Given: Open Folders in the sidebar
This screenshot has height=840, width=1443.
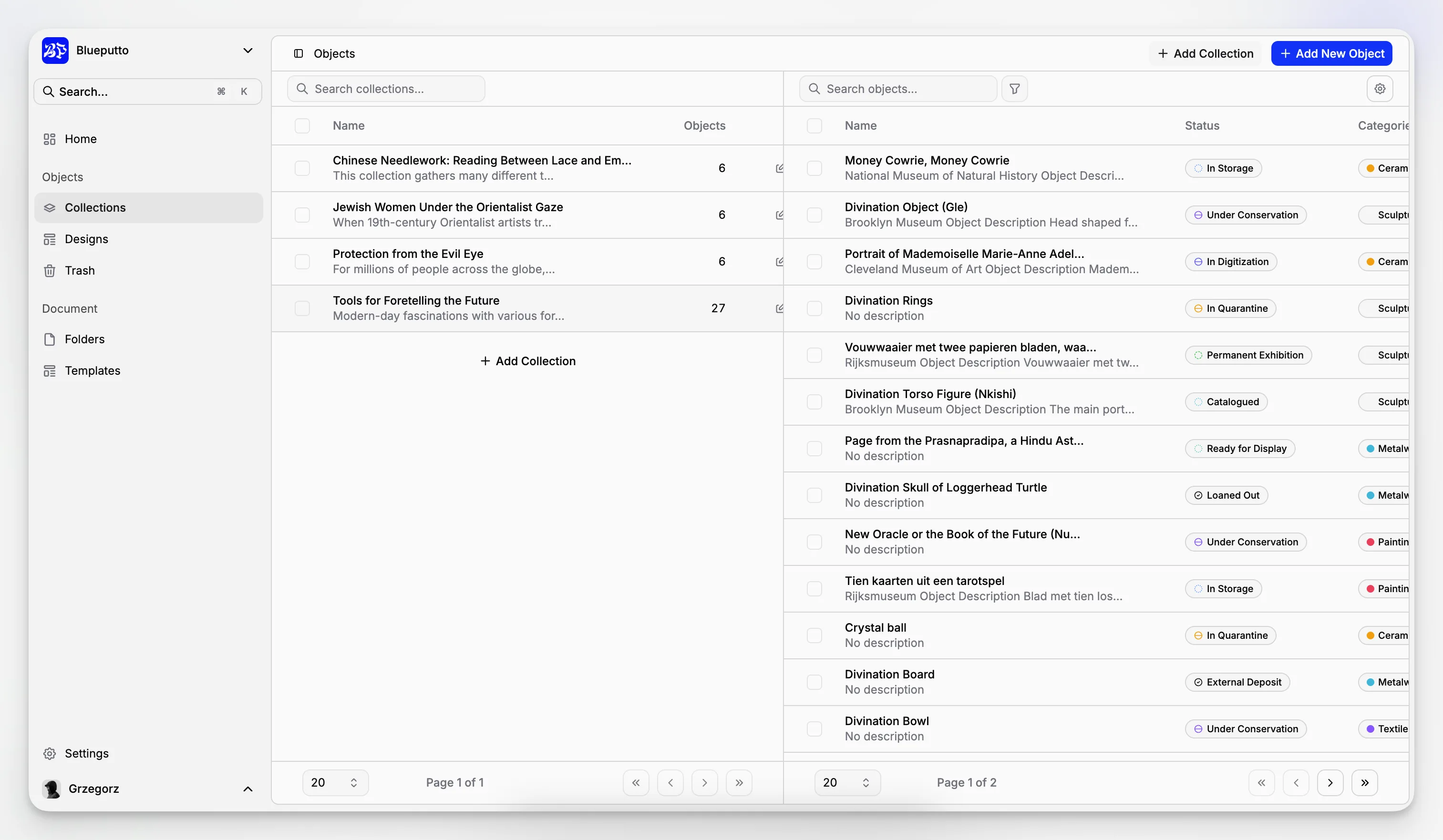Looking at the screenshot, I should point(148,339).
